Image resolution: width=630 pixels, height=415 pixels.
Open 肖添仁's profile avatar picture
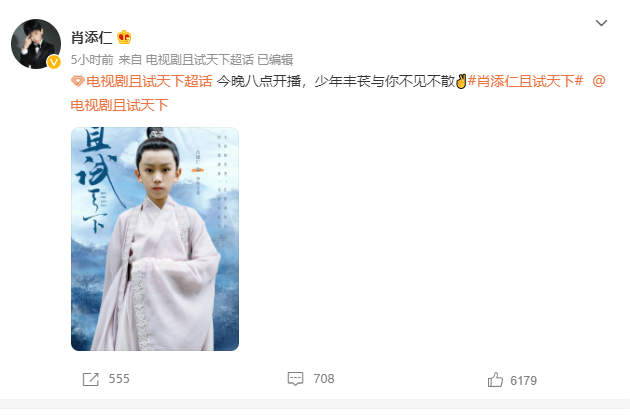point(36,44)
